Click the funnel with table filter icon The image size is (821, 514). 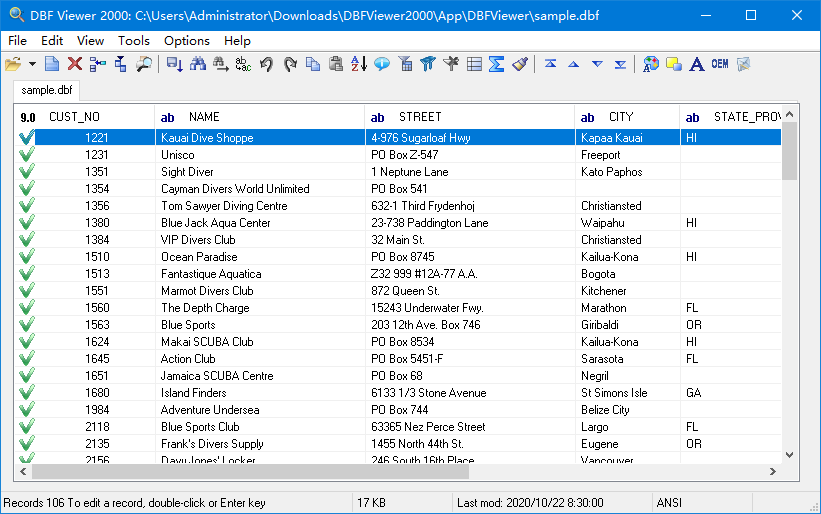[405, 64]
